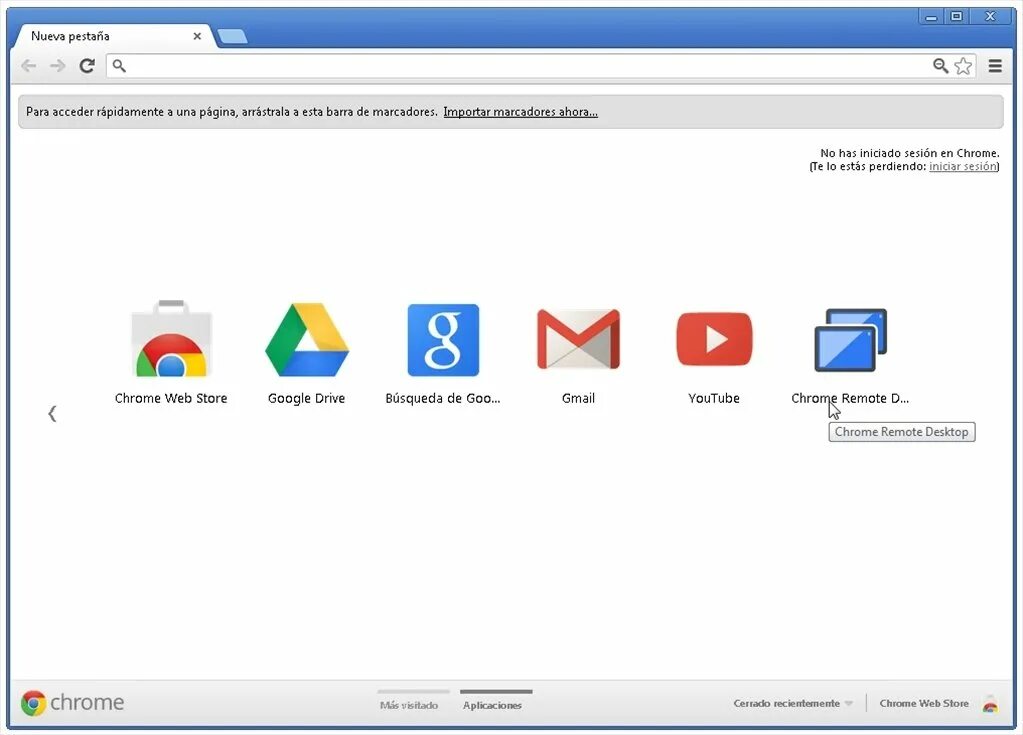The image size is (1023, 735).
Task: Click the zoom magnifier icon in address bar
Action: [940, 66]
